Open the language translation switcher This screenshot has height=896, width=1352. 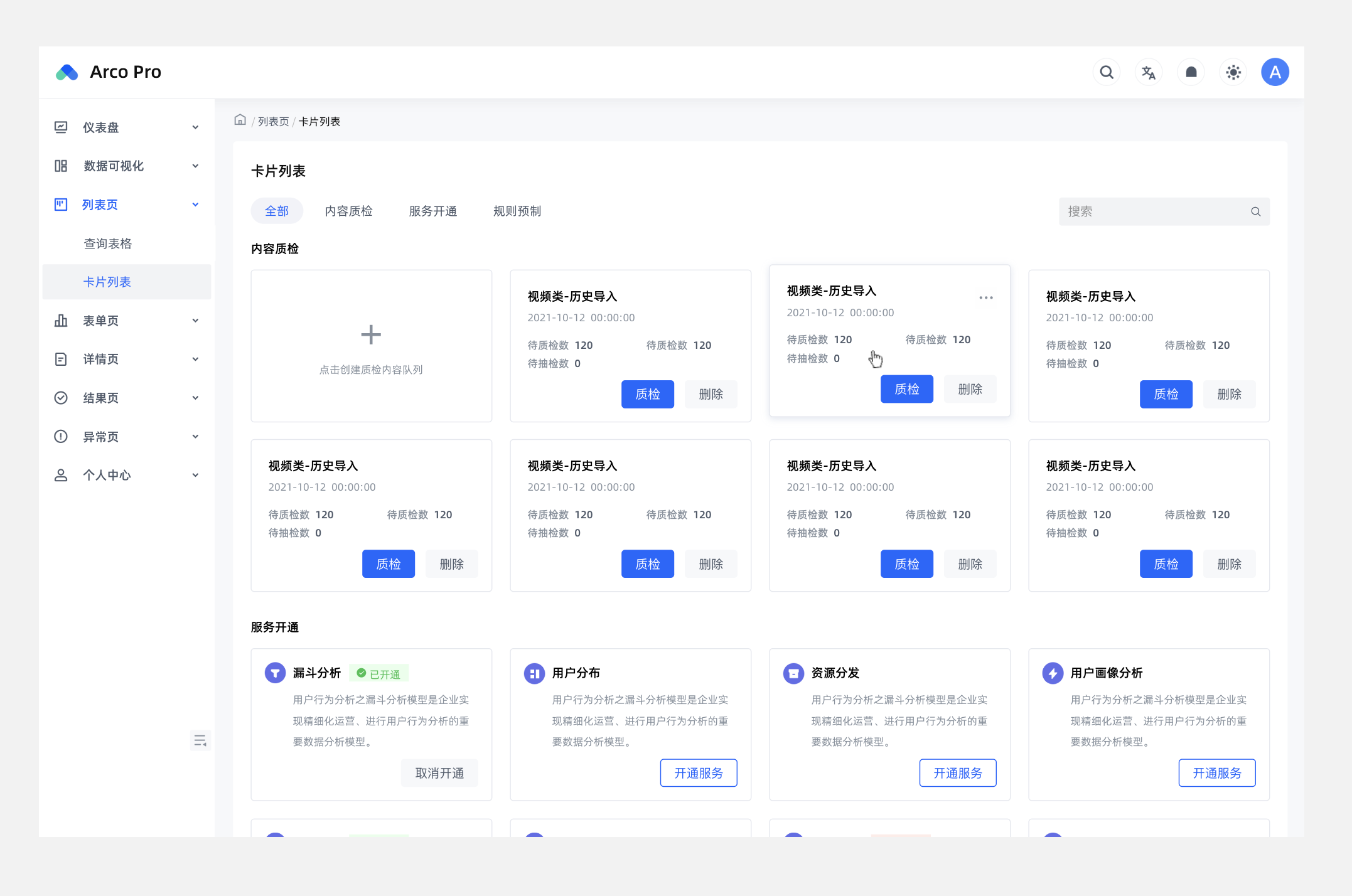[1149, 72]
